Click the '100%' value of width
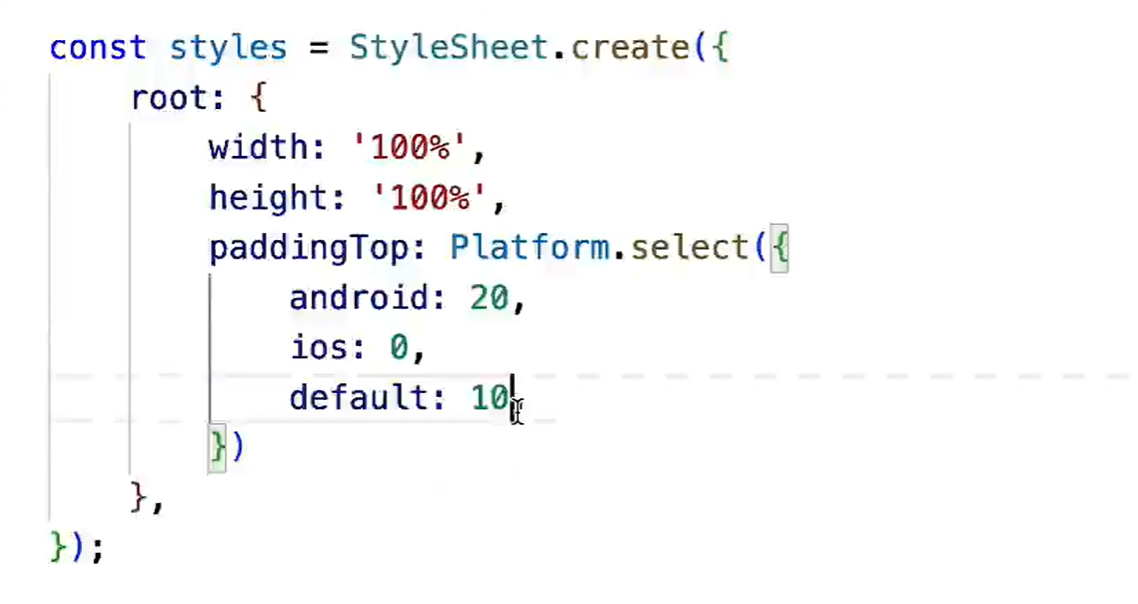Screen dimensions: 1138x604 coord(410,147)
